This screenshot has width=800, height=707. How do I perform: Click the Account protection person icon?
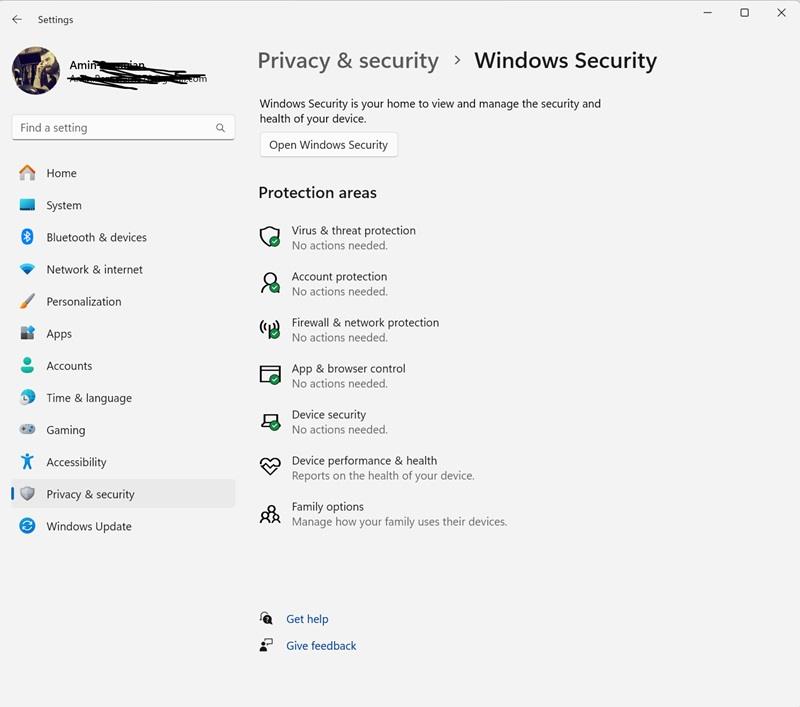tap(269, 283)
